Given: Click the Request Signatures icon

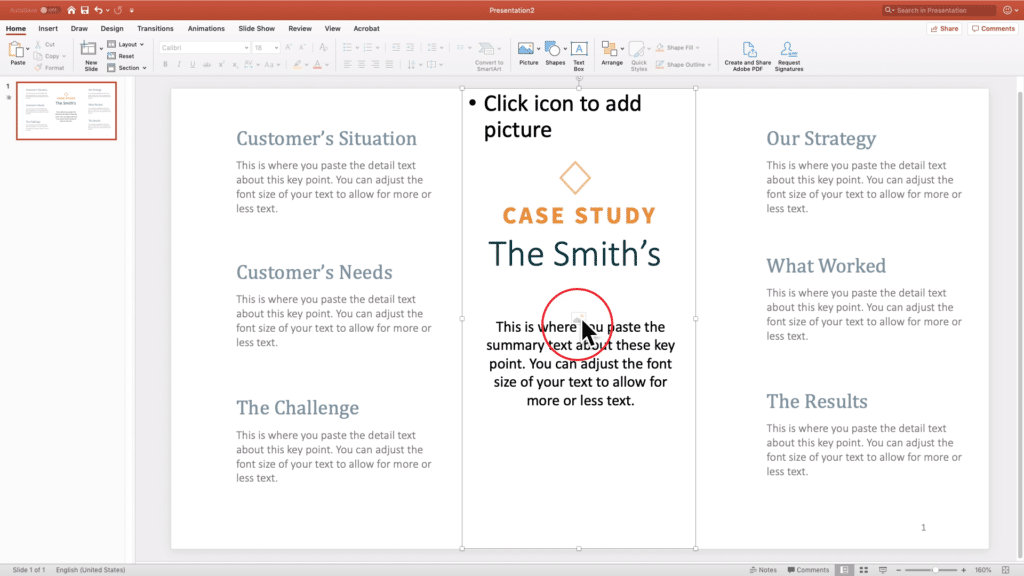Looking at the screenshot, I should [791, 50].
